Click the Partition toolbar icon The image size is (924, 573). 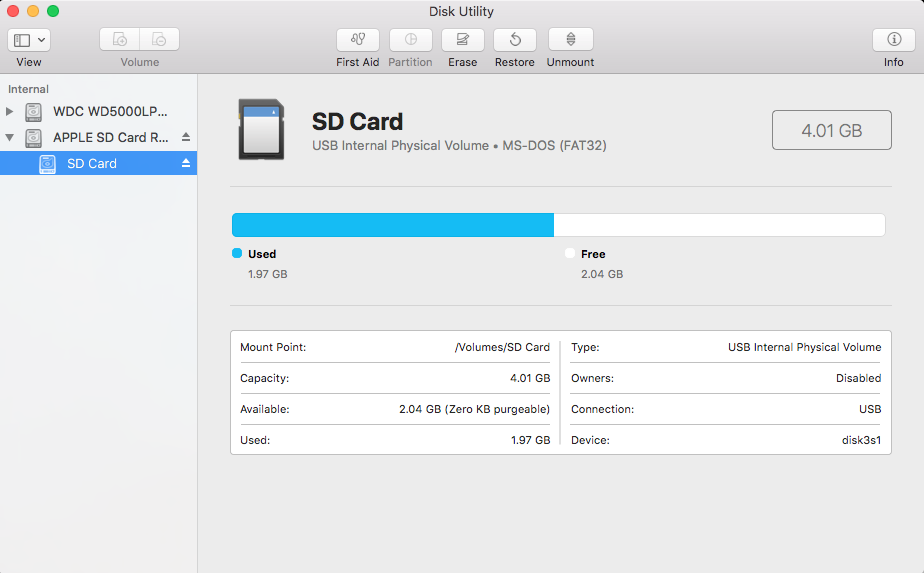410,40
